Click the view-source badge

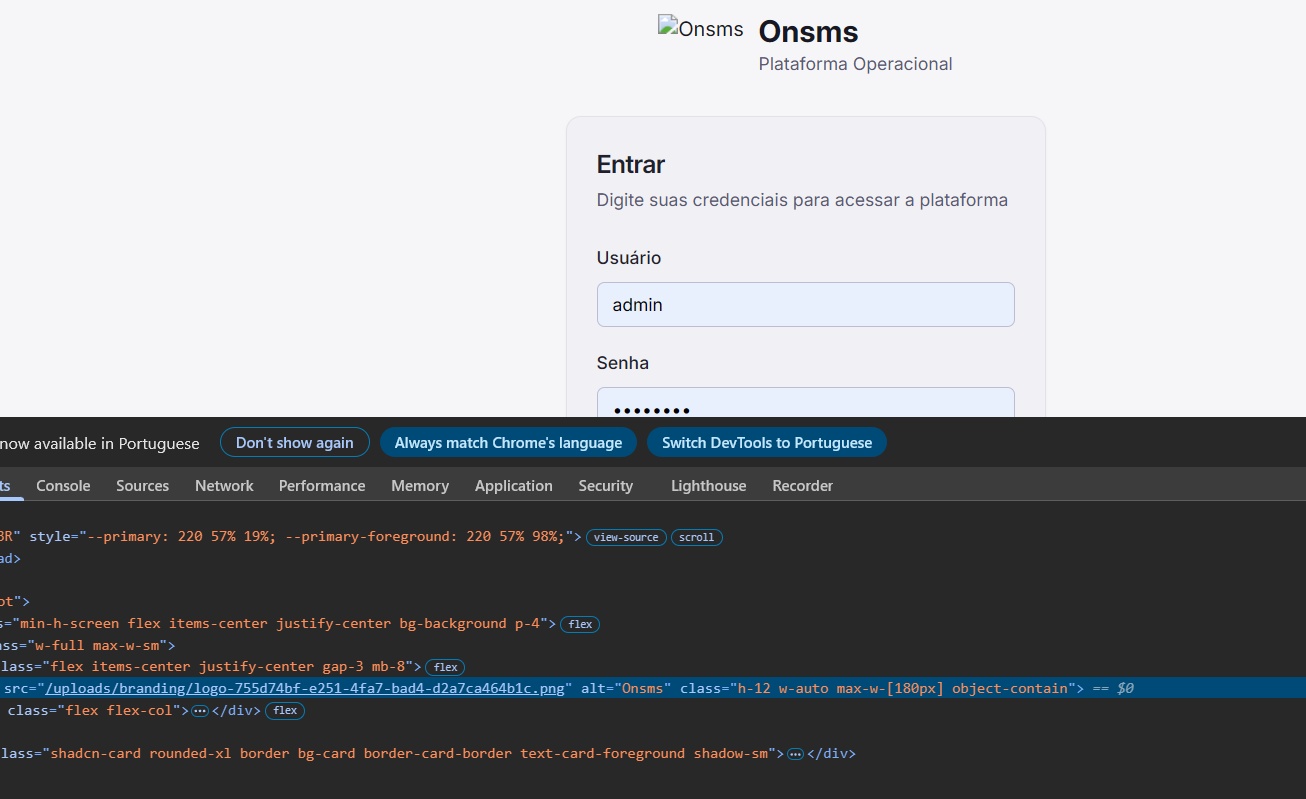click(626, 537)
